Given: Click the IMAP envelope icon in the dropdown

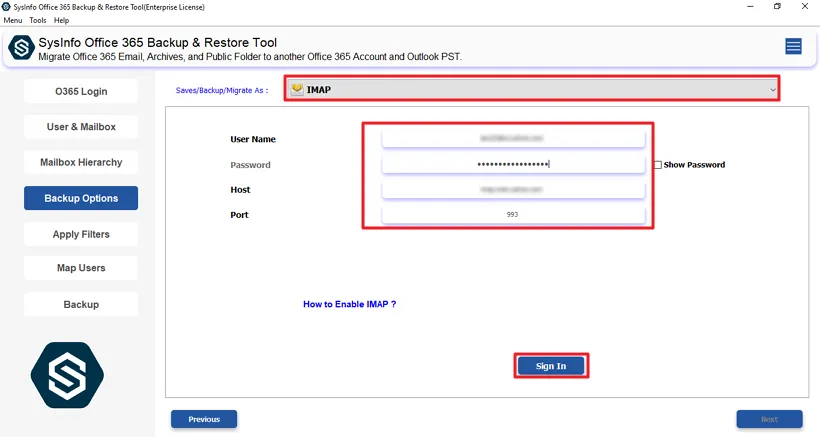Looking at the screenshot, I should (297, 89).
